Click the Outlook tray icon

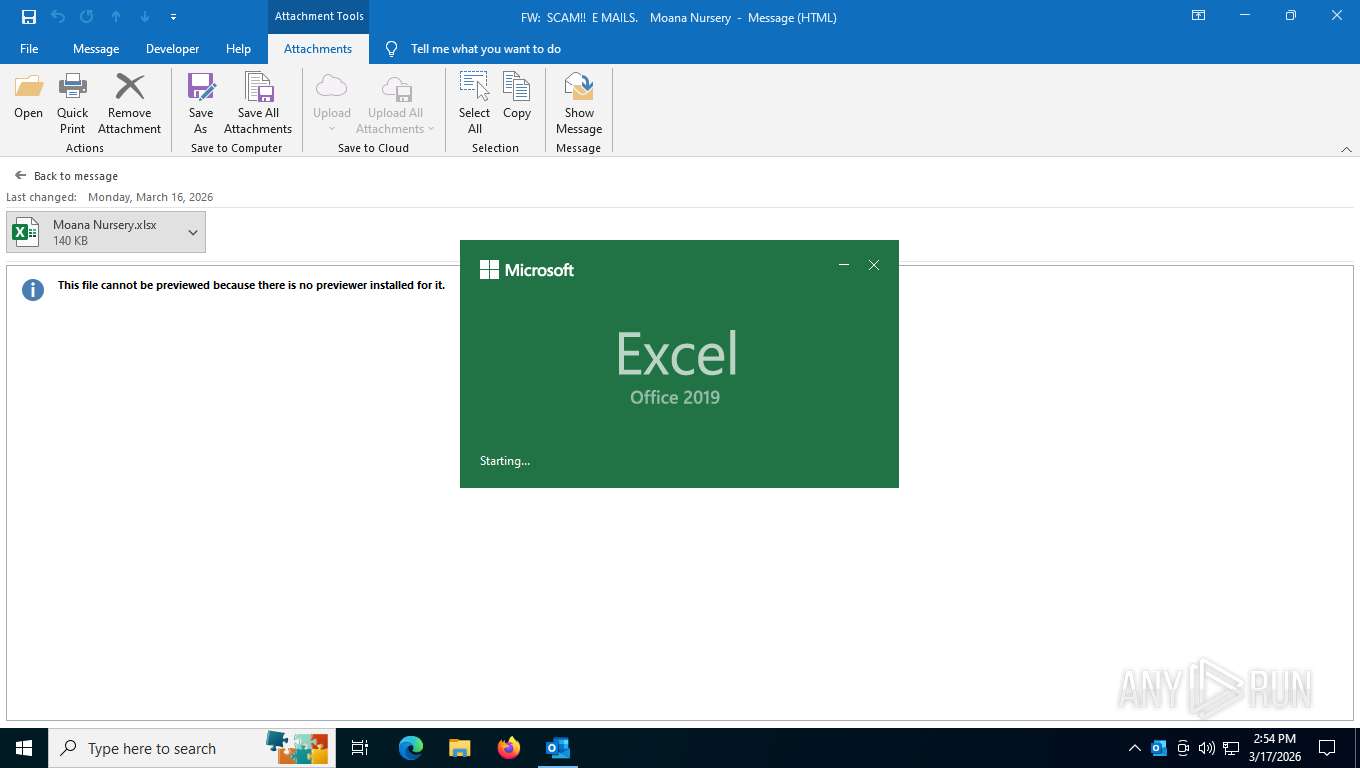coord(1159,748)
